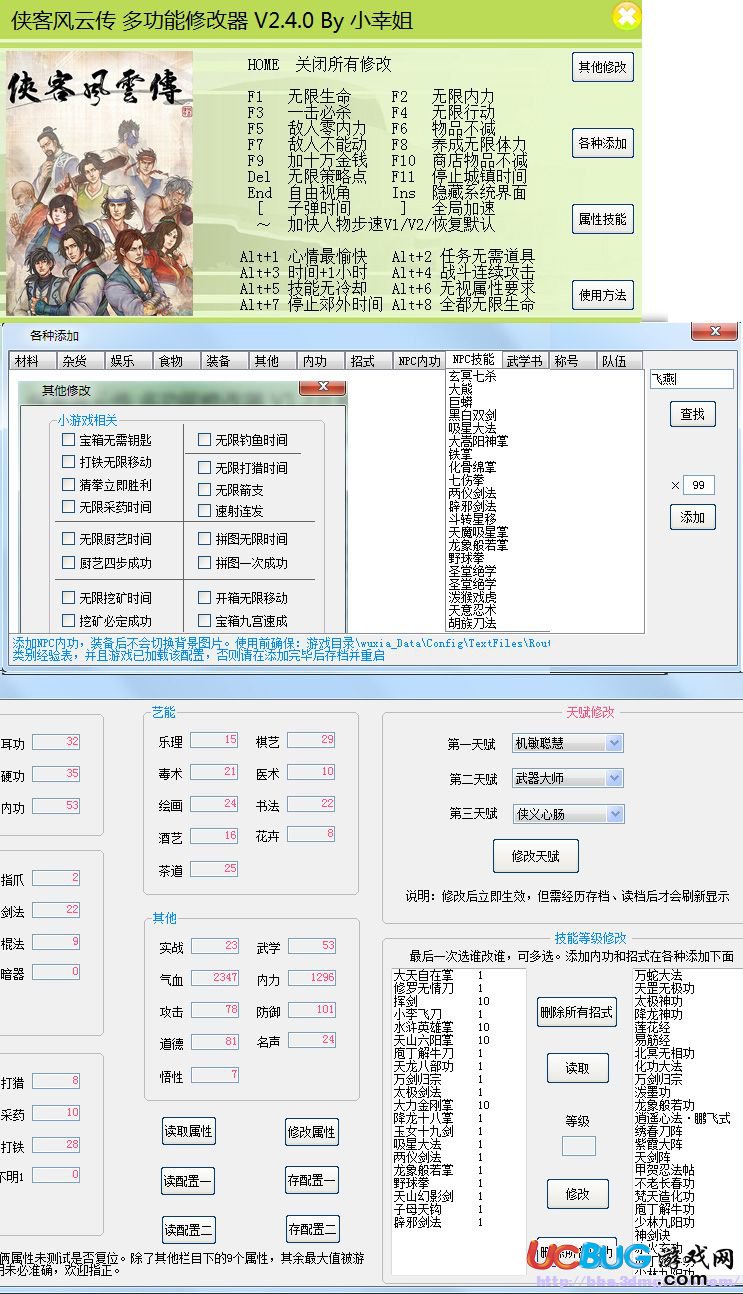Open the 属性技能 panel button

[603, 219]
